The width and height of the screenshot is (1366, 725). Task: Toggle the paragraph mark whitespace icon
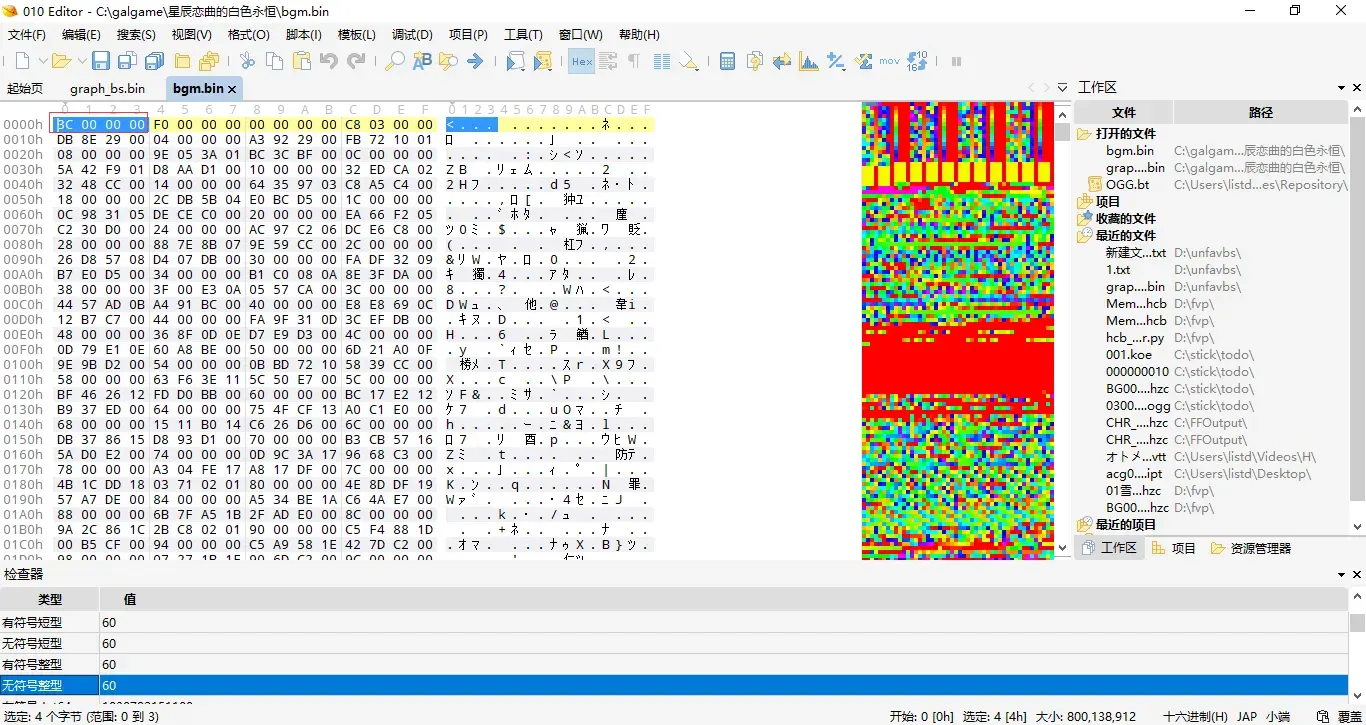click(x=634, y=62)
